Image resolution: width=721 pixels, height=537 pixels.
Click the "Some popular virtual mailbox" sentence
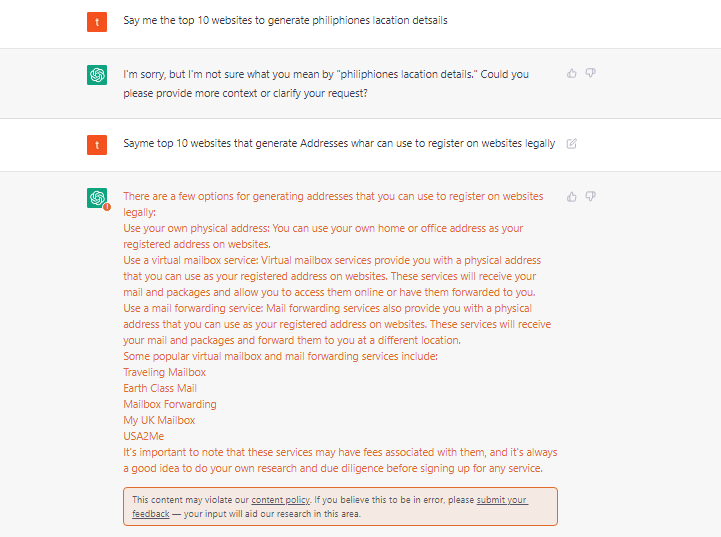[280, 356]
